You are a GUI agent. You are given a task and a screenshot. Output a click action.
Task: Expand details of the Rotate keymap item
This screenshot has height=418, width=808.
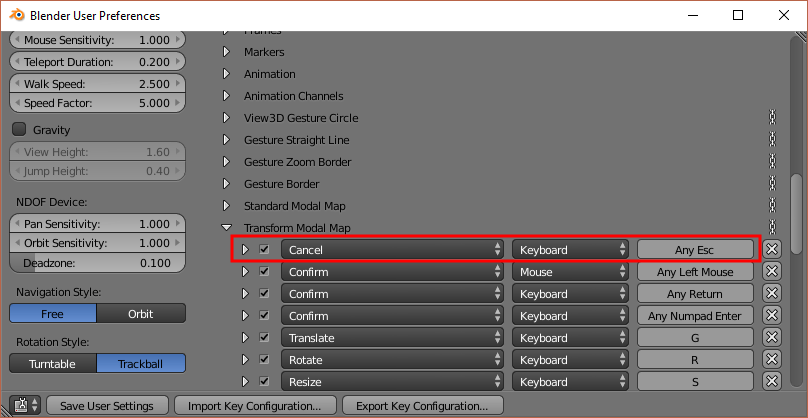(245, 360)
